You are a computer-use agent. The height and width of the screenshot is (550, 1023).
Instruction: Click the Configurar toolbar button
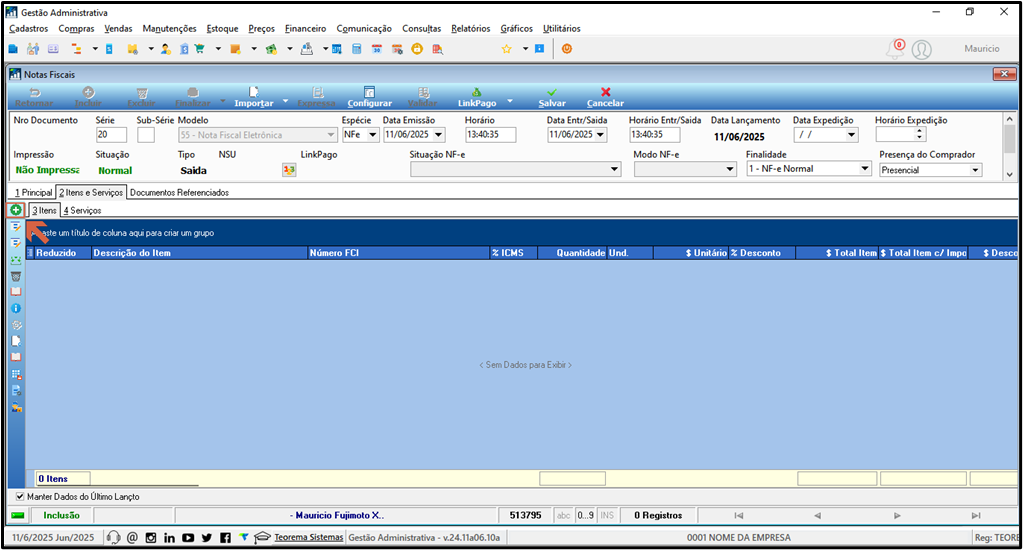coord(369,97)
